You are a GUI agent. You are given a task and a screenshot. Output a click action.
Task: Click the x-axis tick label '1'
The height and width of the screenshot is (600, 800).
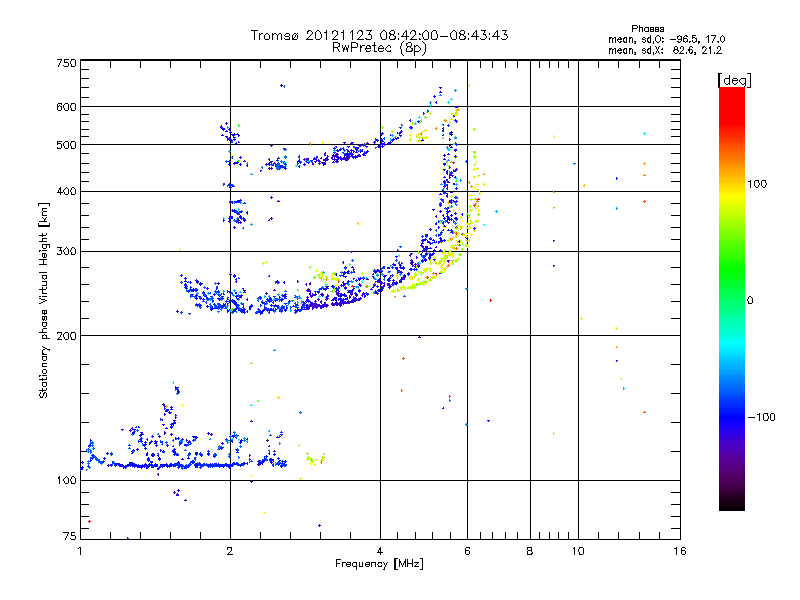pos(80,551)
